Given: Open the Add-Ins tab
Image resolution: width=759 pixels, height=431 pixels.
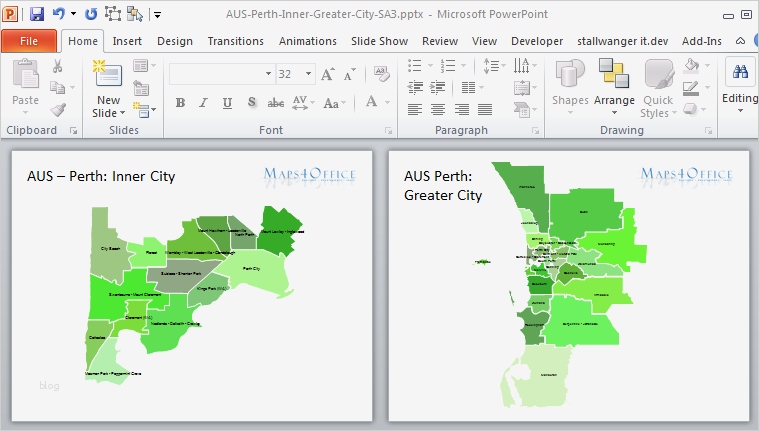Looking at the screenshot, I should (701, 41).
